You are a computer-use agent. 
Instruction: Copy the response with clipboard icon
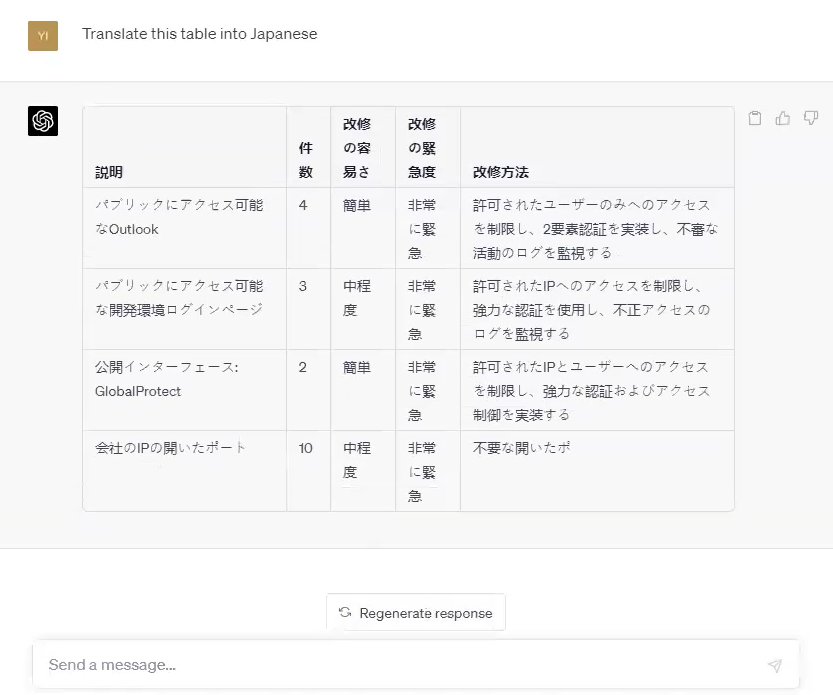754,118
